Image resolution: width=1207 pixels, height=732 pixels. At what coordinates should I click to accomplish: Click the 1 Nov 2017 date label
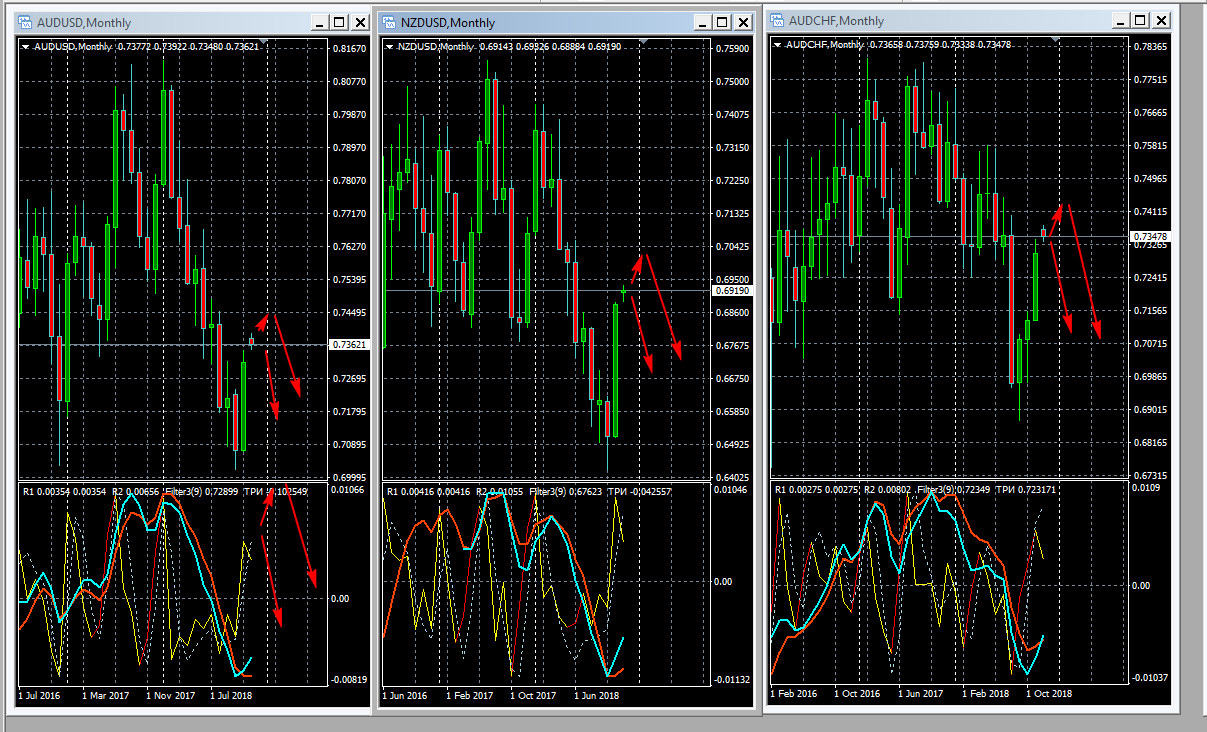coord(170,694)
